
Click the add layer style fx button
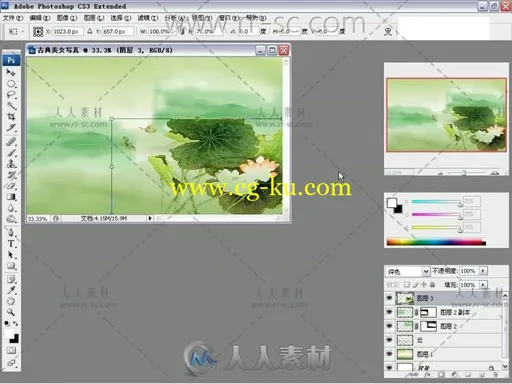click(x=428, y=375)
